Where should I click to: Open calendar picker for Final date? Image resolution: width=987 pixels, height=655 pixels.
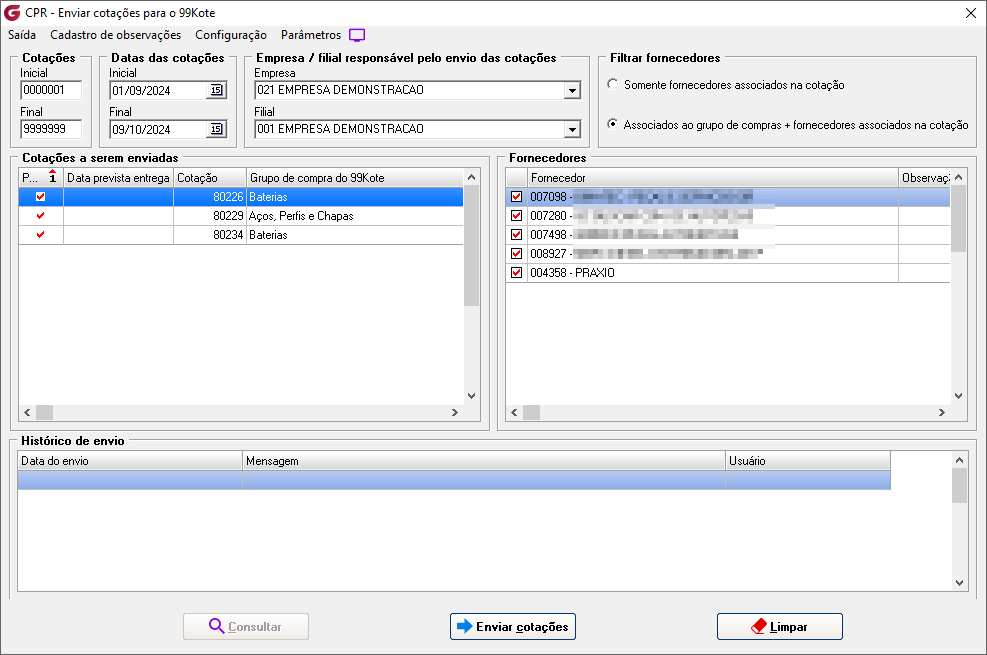pyautogui.click(x=216, y=129)
